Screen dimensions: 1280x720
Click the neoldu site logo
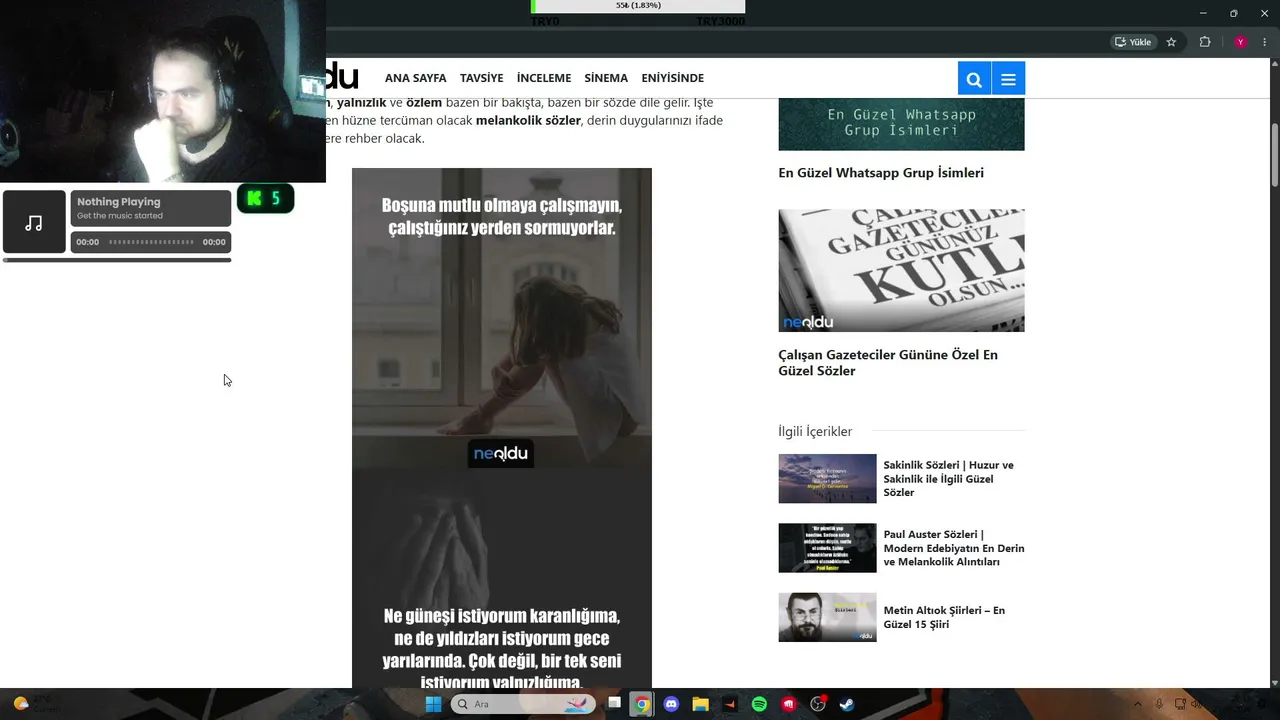point(342,76)
